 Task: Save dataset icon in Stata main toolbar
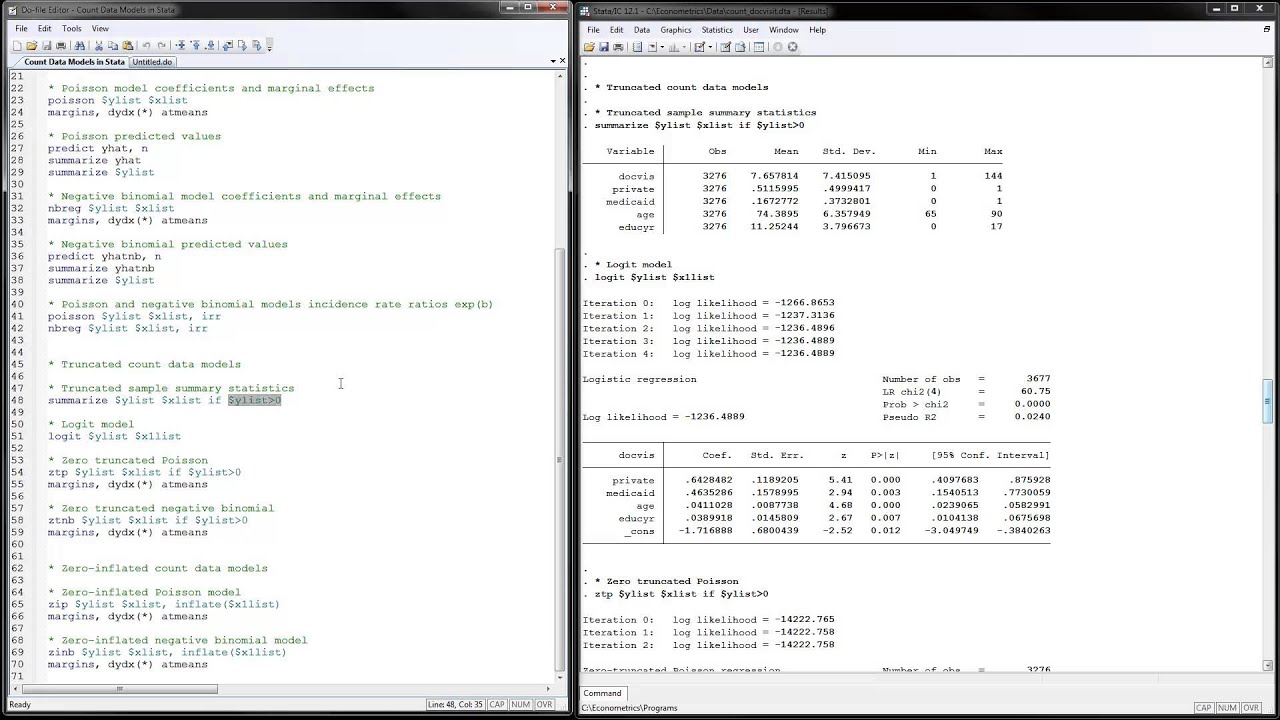pyautogui.click(x=604, y=47)
